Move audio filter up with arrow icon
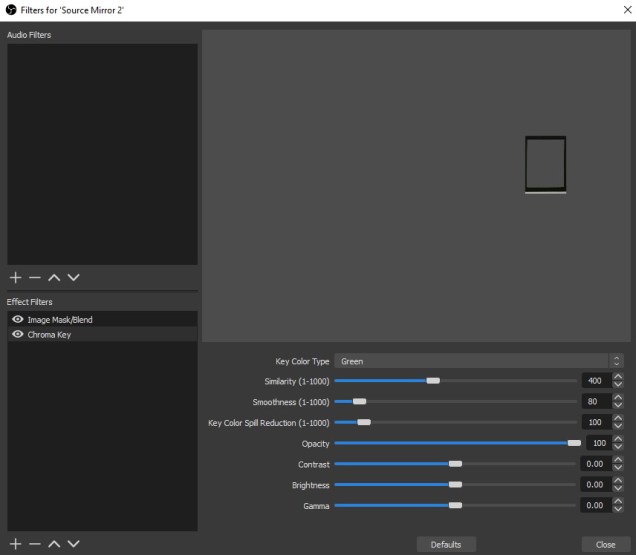The height and width of the screenshot is (555, 636). (54, 277)
